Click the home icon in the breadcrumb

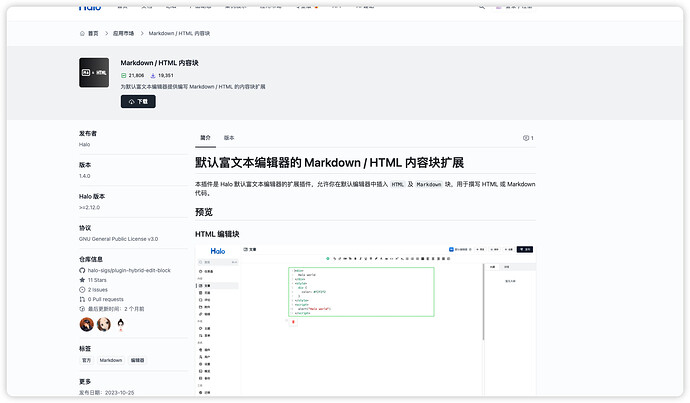(82, 33)
